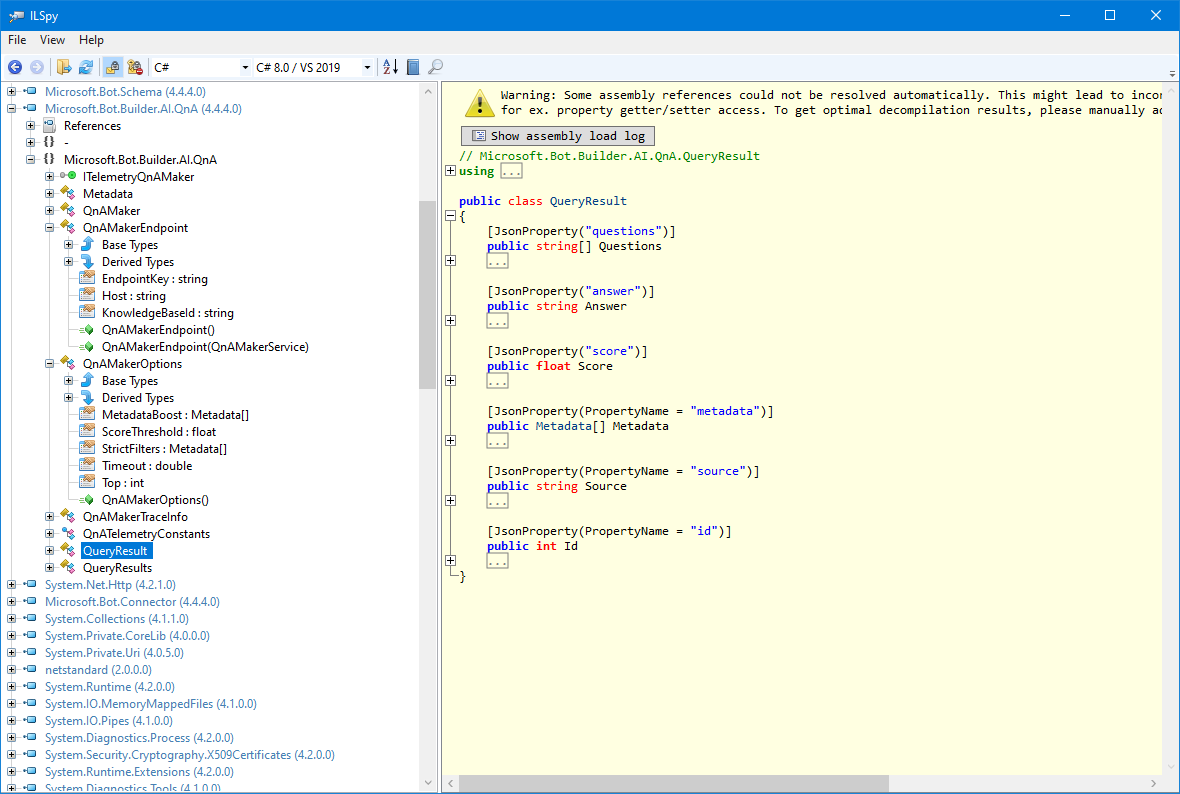The width and height of the screenshot is (1180, 794).
Task: Select the QueryResults class in tree
Action: tap(117, 568)
